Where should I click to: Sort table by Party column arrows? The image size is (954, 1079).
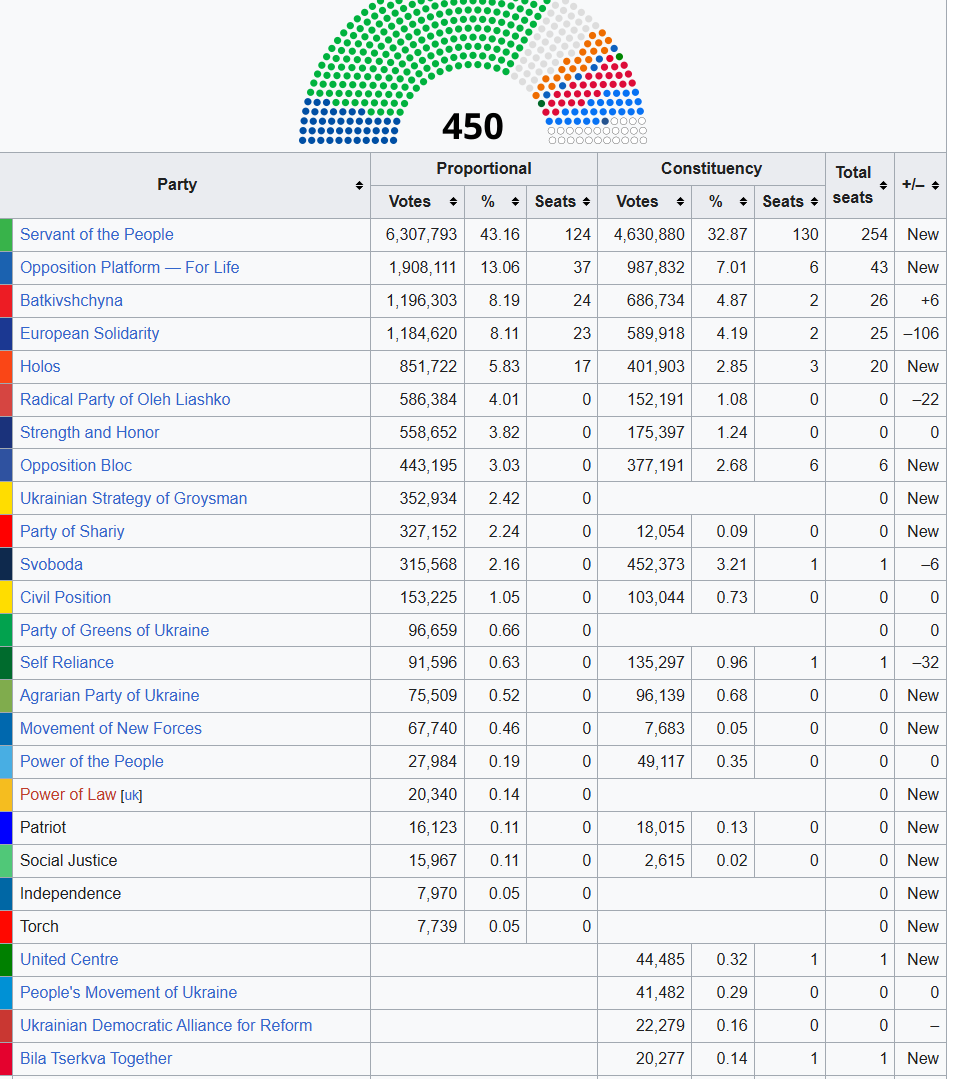pyautogui.click(x=359, y=186)
